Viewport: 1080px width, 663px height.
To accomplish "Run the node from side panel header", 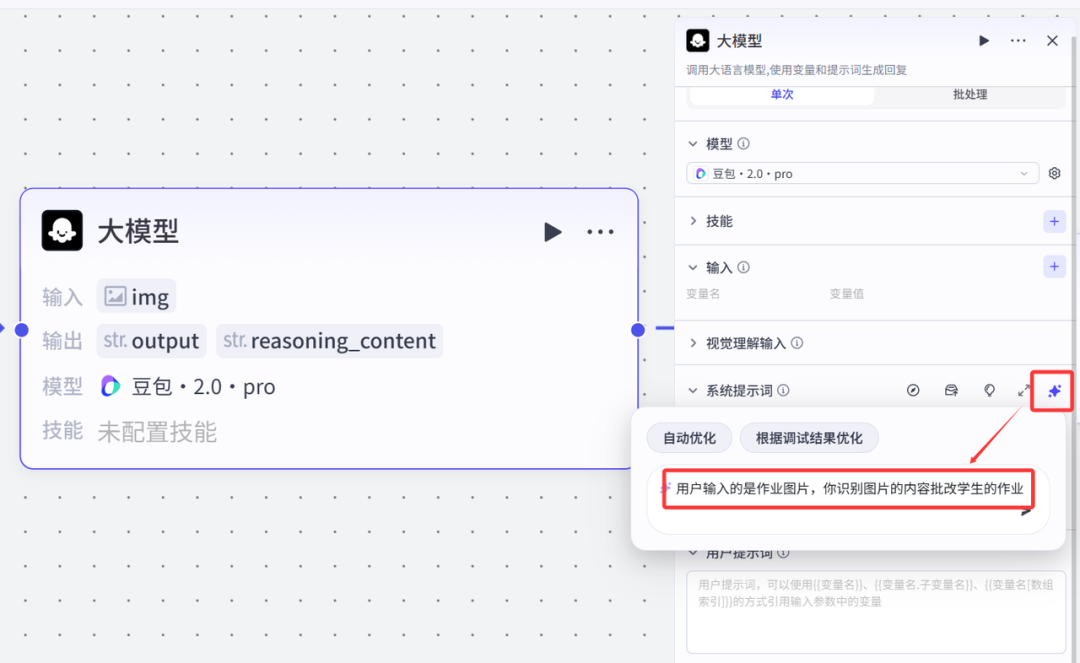I will pyautogui.click(x=984, y=41).
